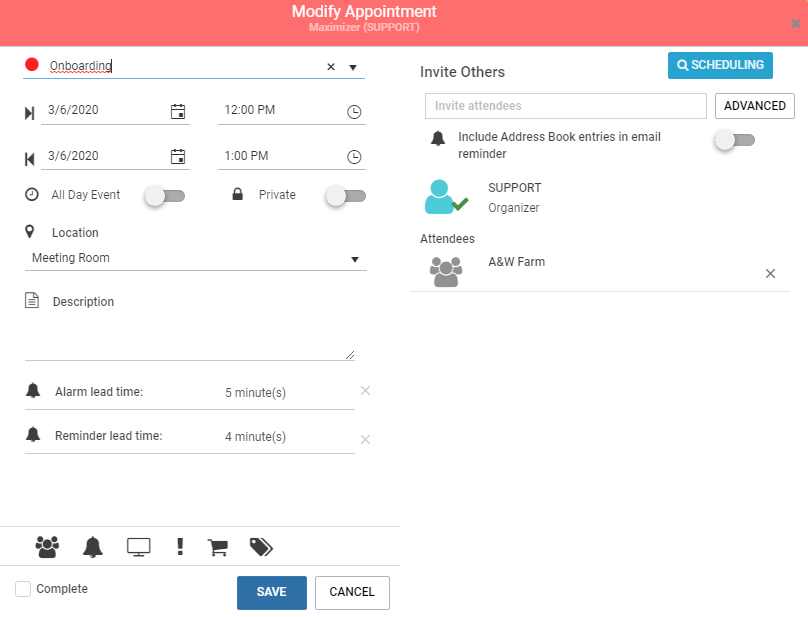Save the appointment
The width and height of the screenshot is (808, 617).
click(272, 592)
